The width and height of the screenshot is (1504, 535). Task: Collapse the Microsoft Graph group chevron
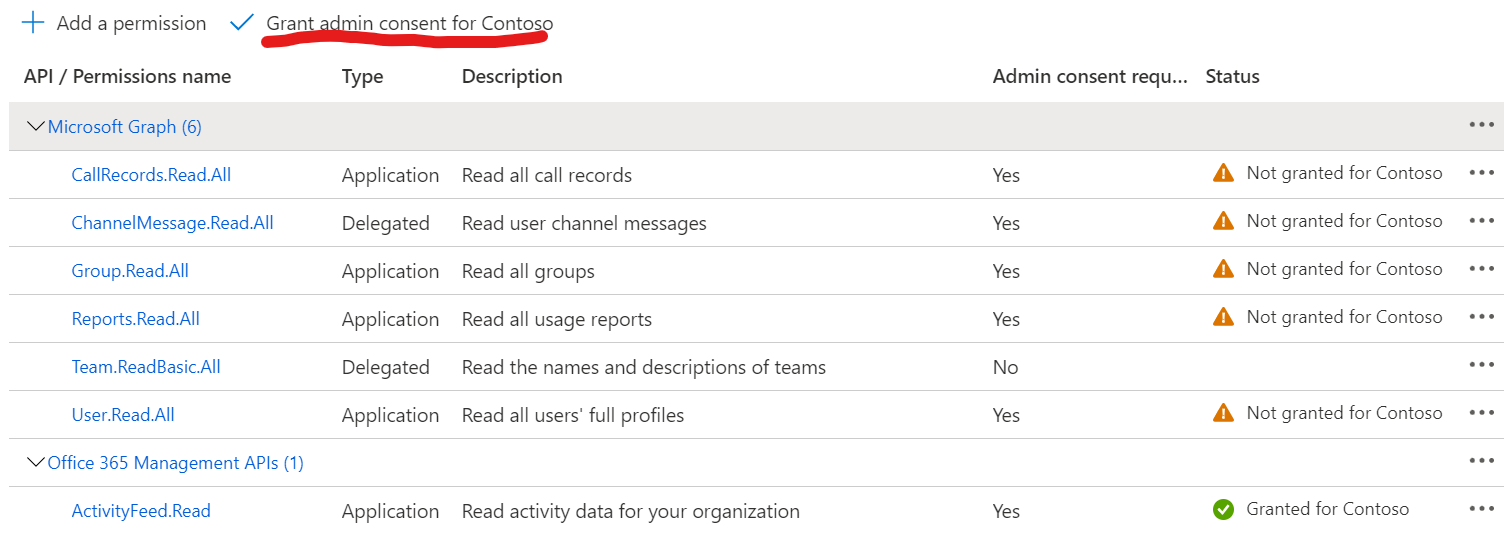[36, 127]
